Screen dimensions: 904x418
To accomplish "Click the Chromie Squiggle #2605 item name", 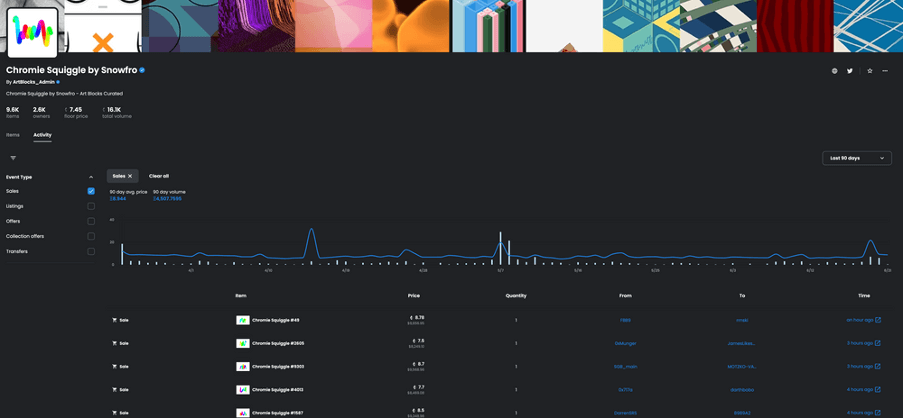I will (278, 343).
